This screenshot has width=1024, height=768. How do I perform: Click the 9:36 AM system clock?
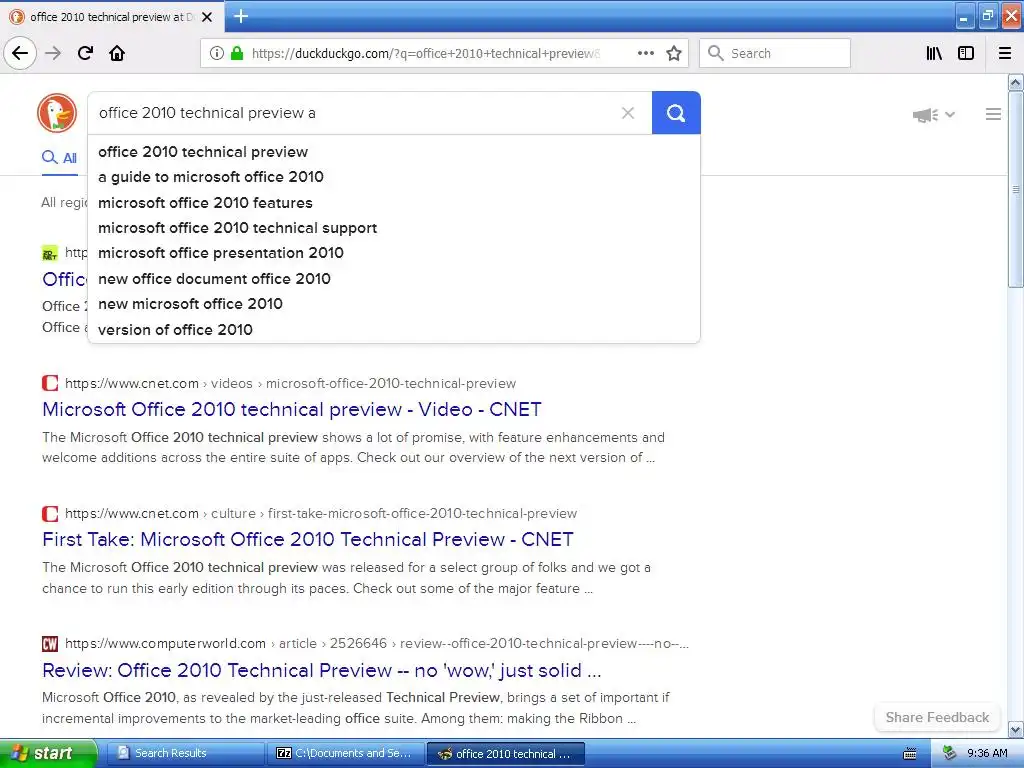(x=987, y=754)
